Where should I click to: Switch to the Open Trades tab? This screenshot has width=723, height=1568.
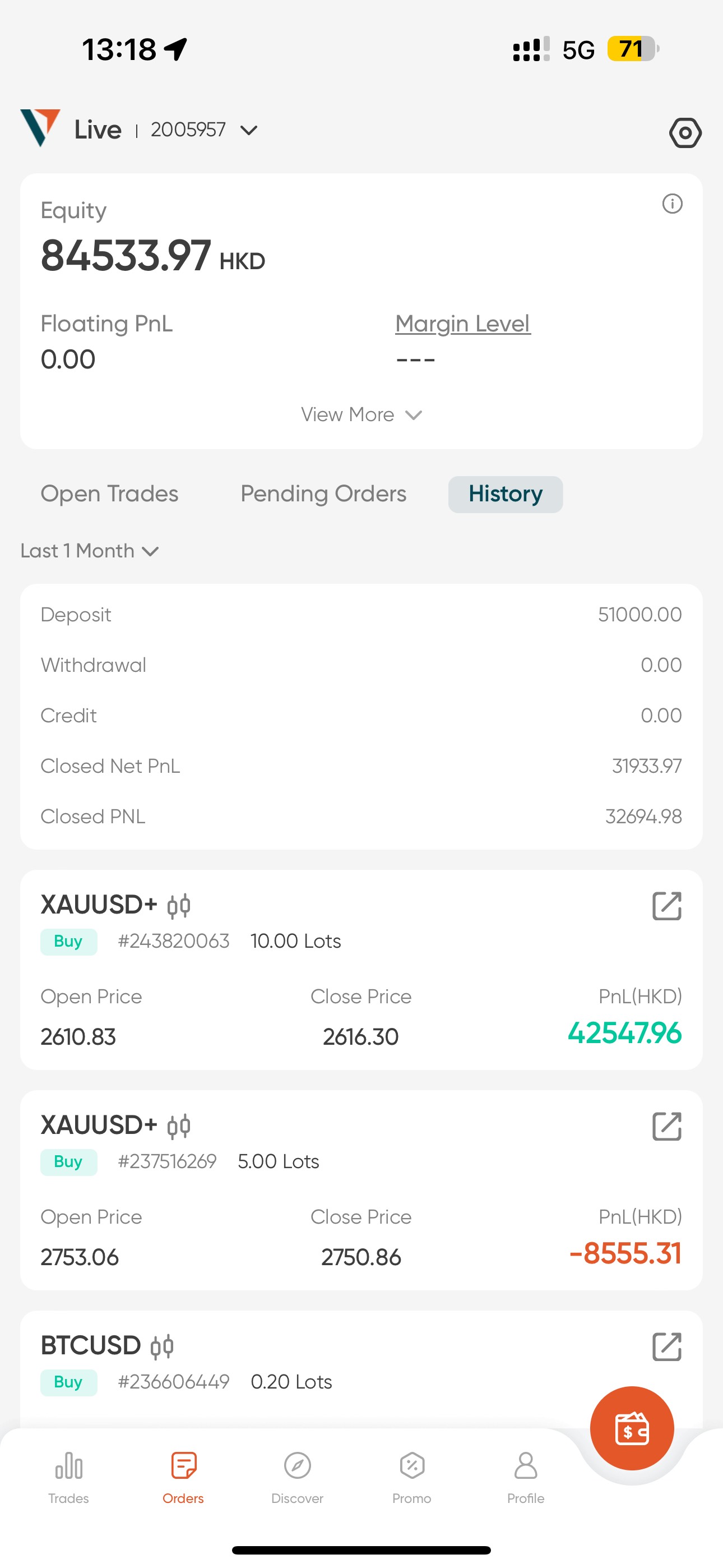click(x=109, y=494)
